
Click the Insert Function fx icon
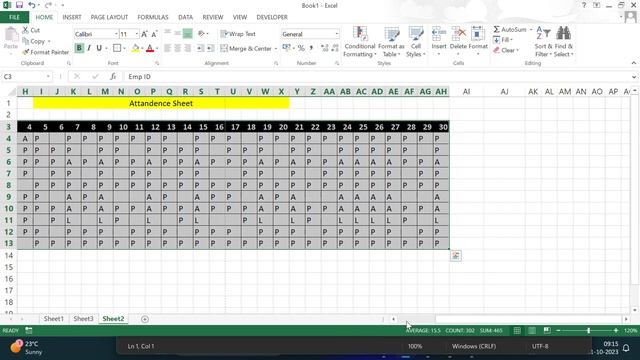pyautogui.click(x=113, y=77)
